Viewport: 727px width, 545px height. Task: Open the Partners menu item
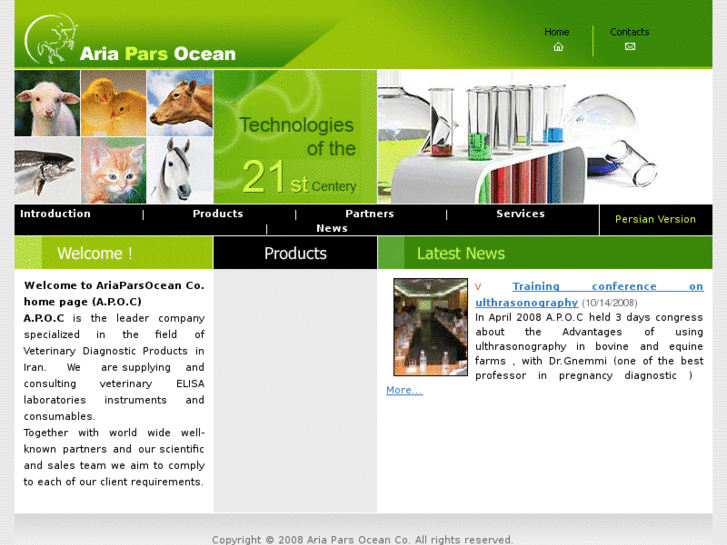click(370, 213)
